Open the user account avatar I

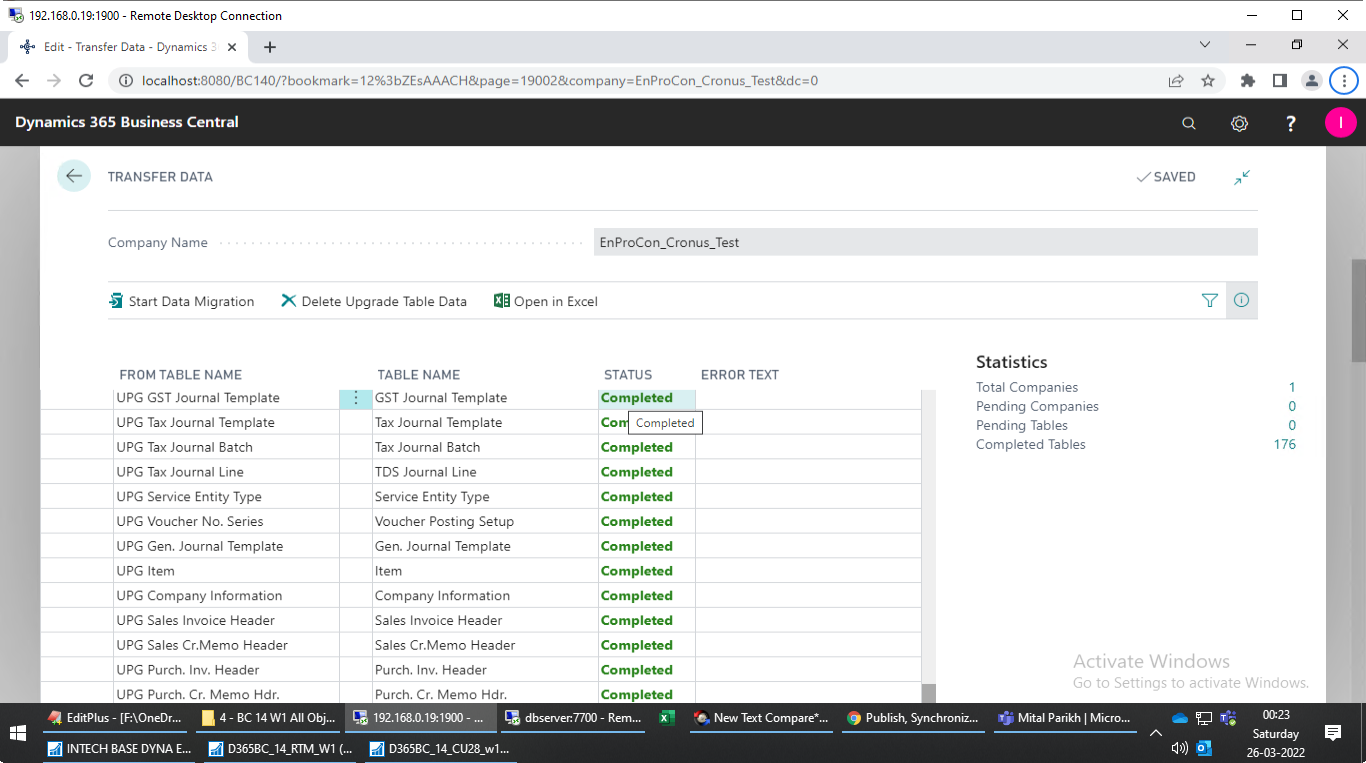pos(1340,123)
